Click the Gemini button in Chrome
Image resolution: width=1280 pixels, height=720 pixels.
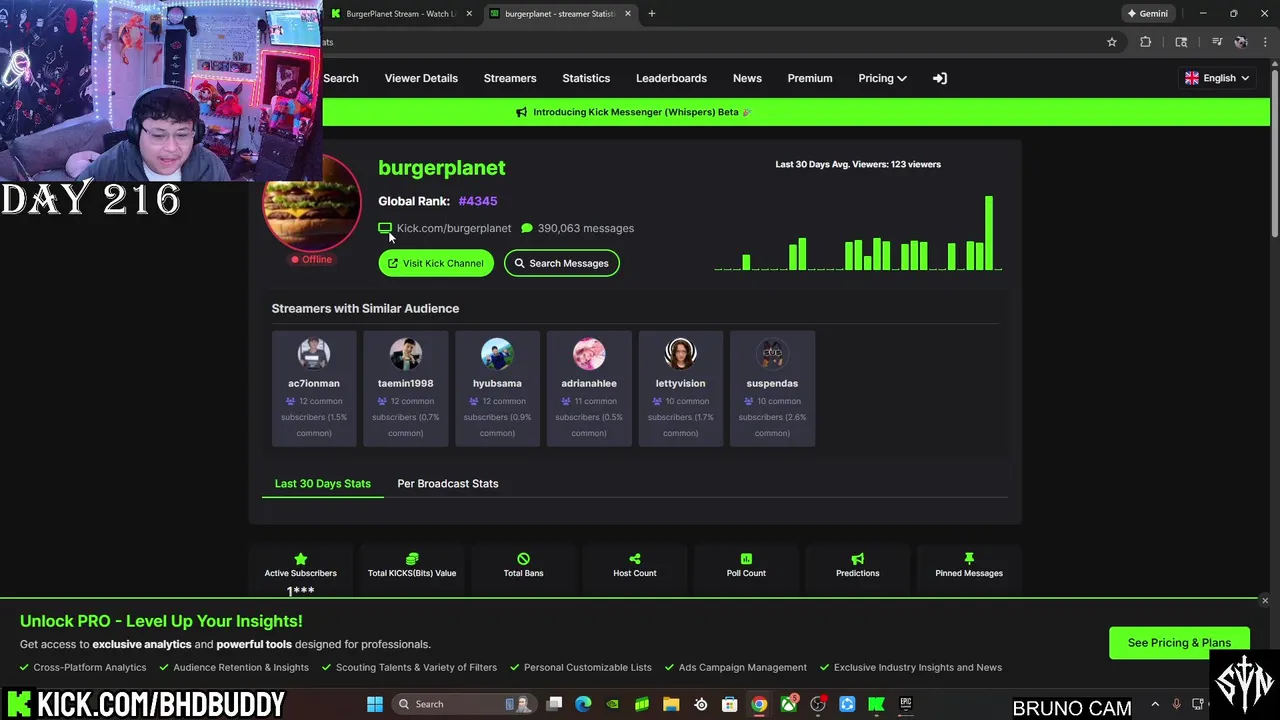[x=1147, y=14]
